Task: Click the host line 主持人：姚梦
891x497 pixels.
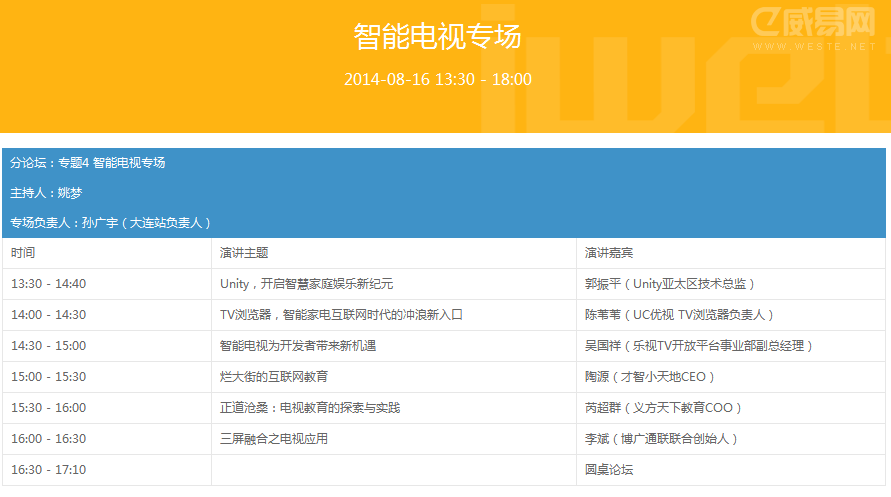Action: 46,192
